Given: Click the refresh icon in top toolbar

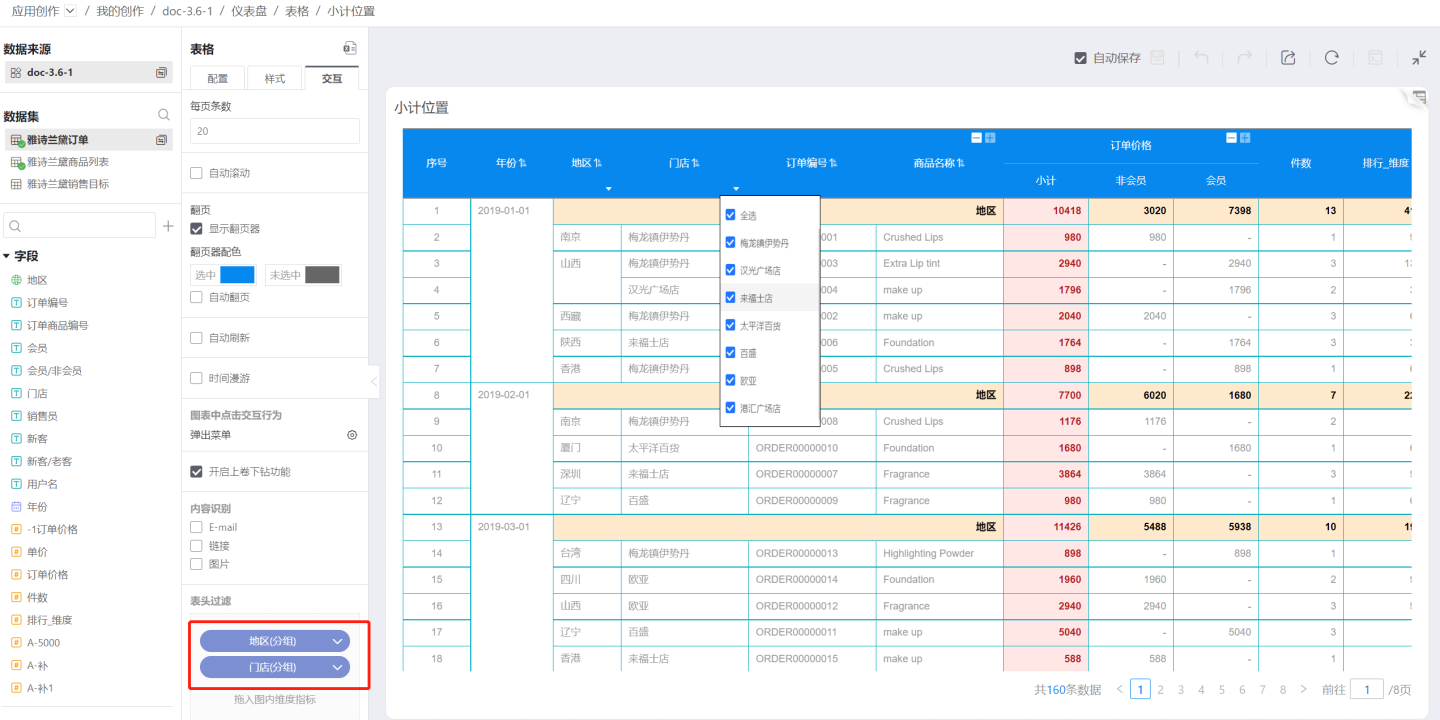Looking at the screenshot, I should click(1331, 58).
